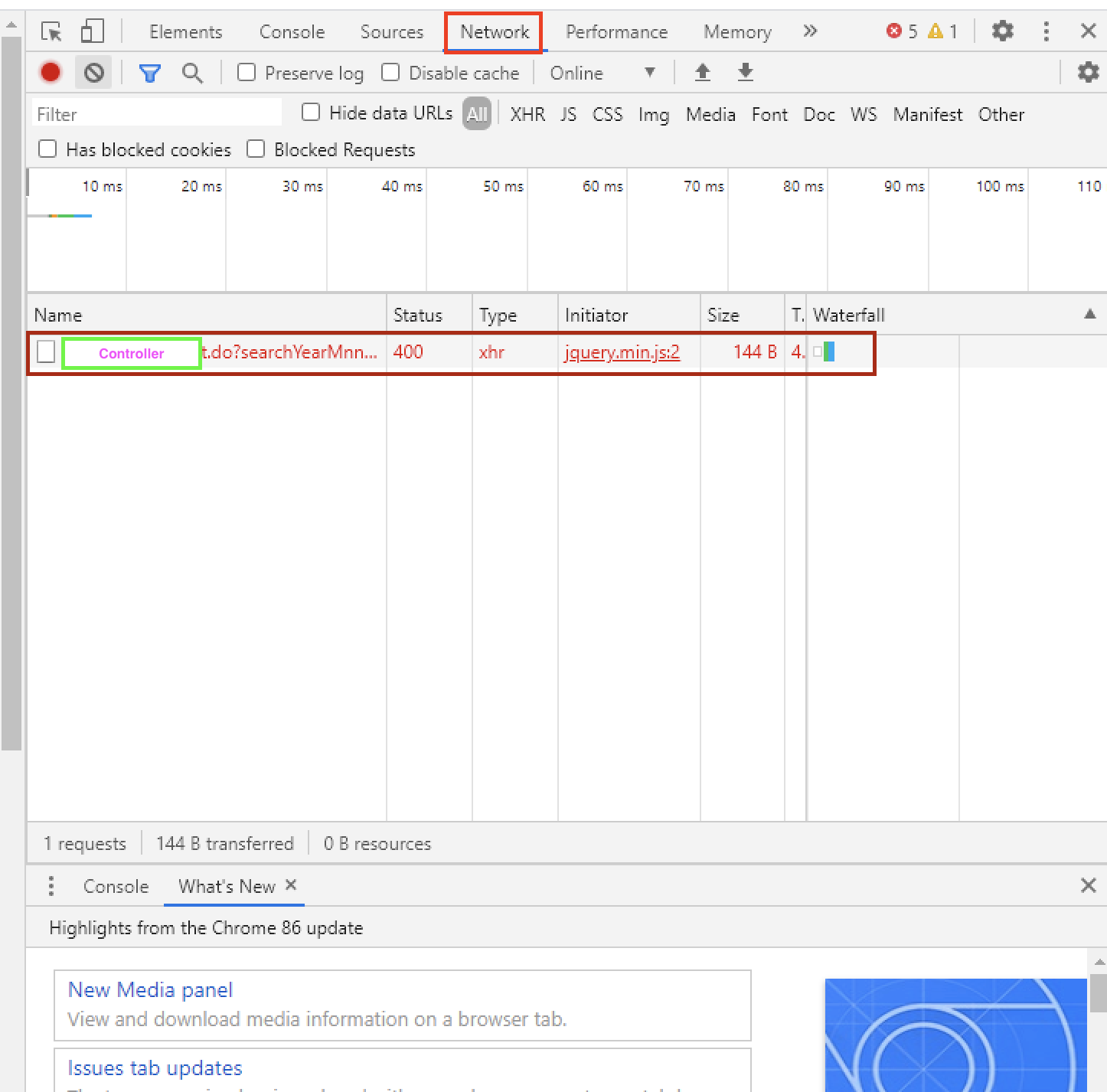Select the All filter button
Image resolution: width=1107 pixels, height=1092 pixels.
[x=477, y=114]
